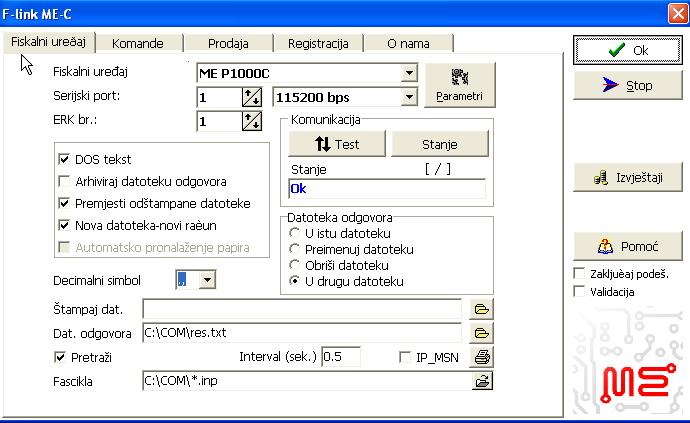
Task: Uncheck the DOS tekst checkbox
Action: [x=65, y=159]
